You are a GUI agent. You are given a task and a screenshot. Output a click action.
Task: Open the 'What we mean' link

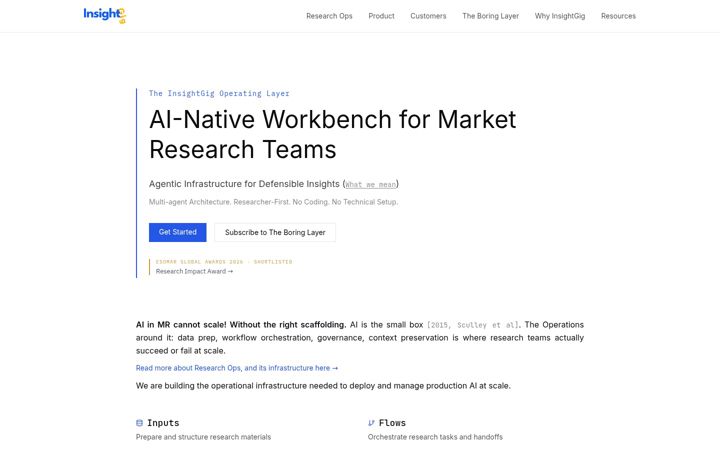pyautogui.click(x=371, y=185)
